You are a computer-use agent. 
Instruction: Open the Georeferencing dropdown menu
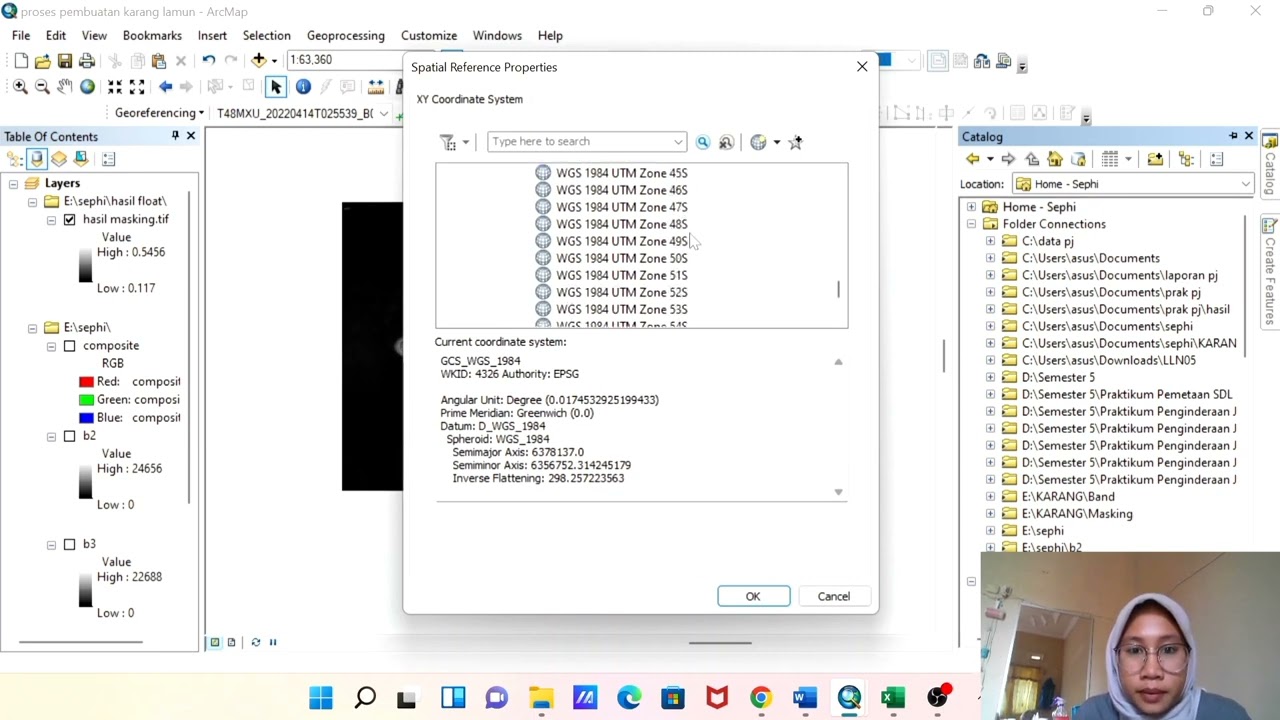coord(159,113)
